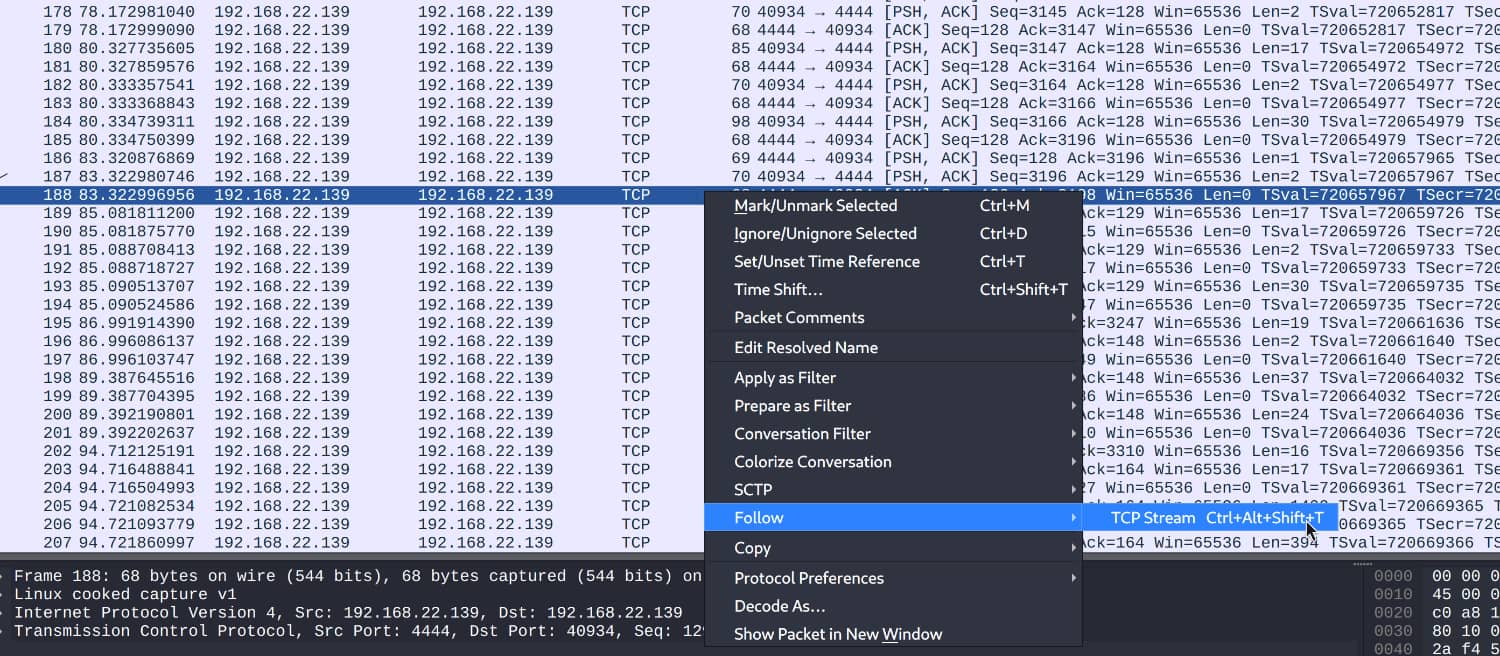Screen dimensions: 1500x656
Task: Open the Copy submenu
Action: [x=752, y=548]
